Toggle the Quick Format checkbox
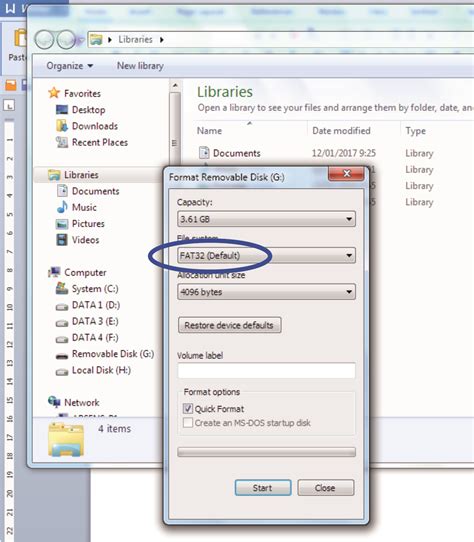This screenshot has height=542, width=474. click(x=188, y=409)
